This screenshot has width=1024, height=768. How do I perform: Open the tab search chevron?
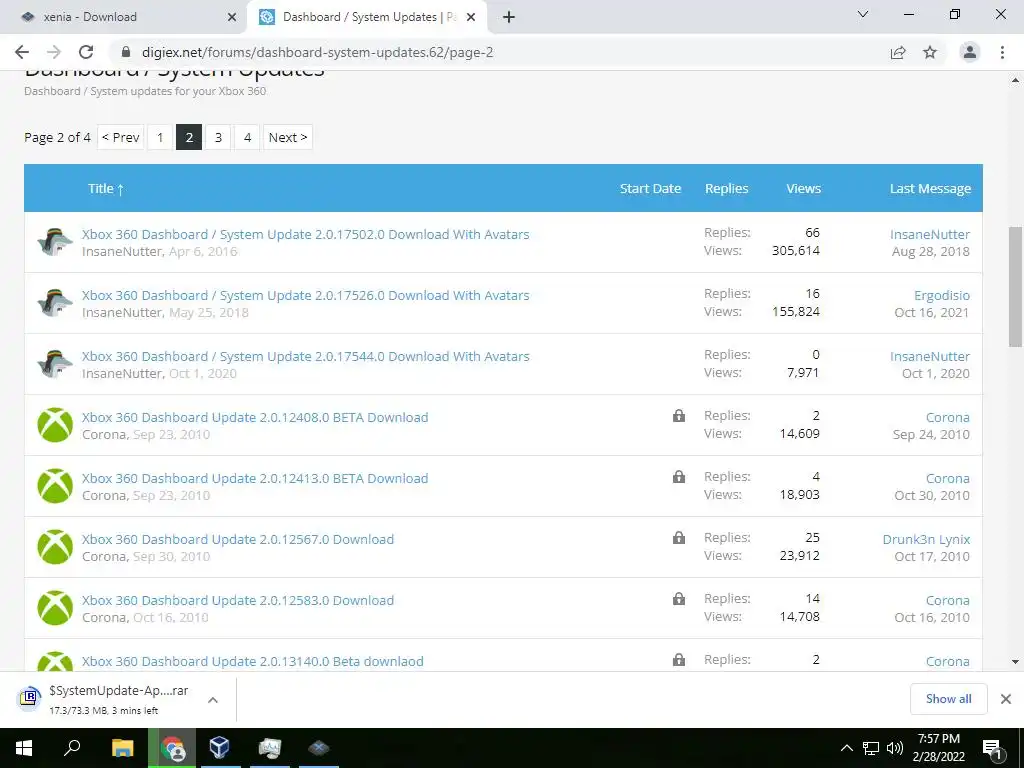pyautogui.click(x=863, y=14)
